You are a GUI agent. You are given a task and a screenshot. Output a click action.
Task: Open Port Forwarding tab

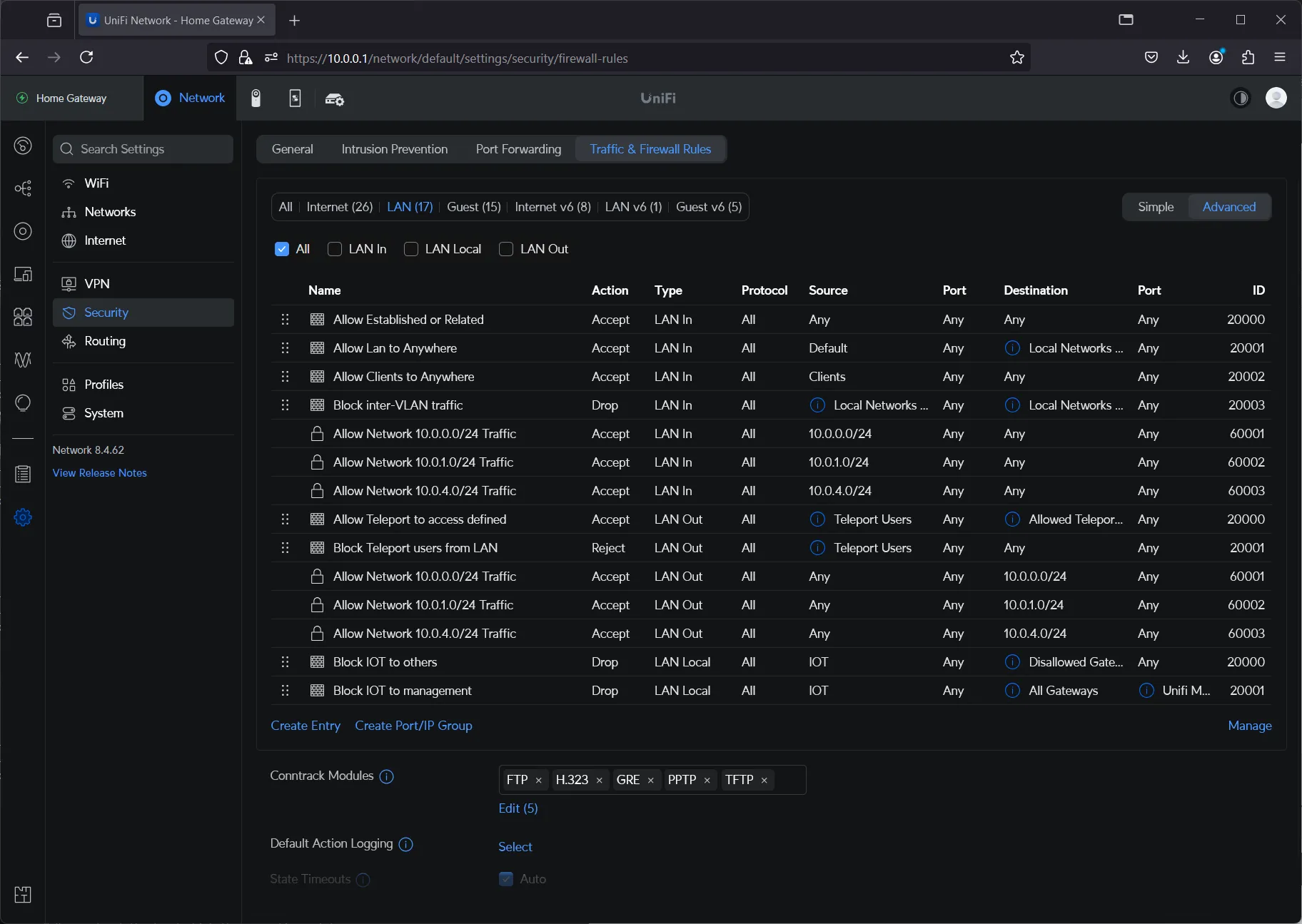click(518, 149)
